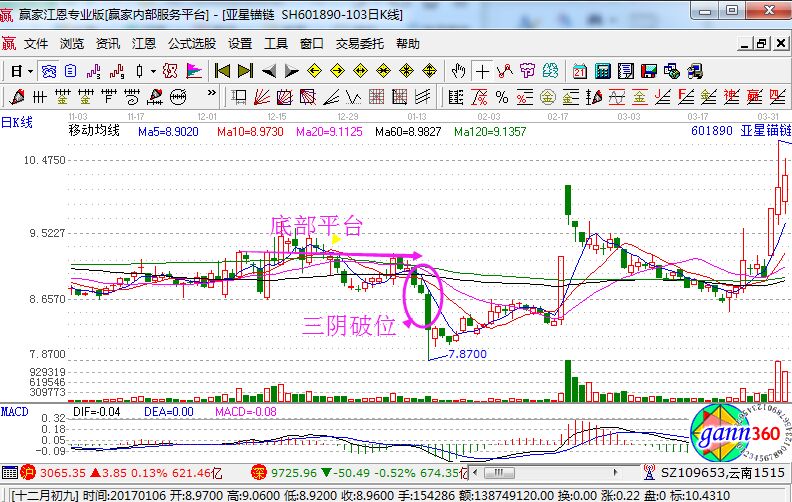Screen dimensions: 792x502
Task: Click the MACD indicator label
Action: [15, 411]
